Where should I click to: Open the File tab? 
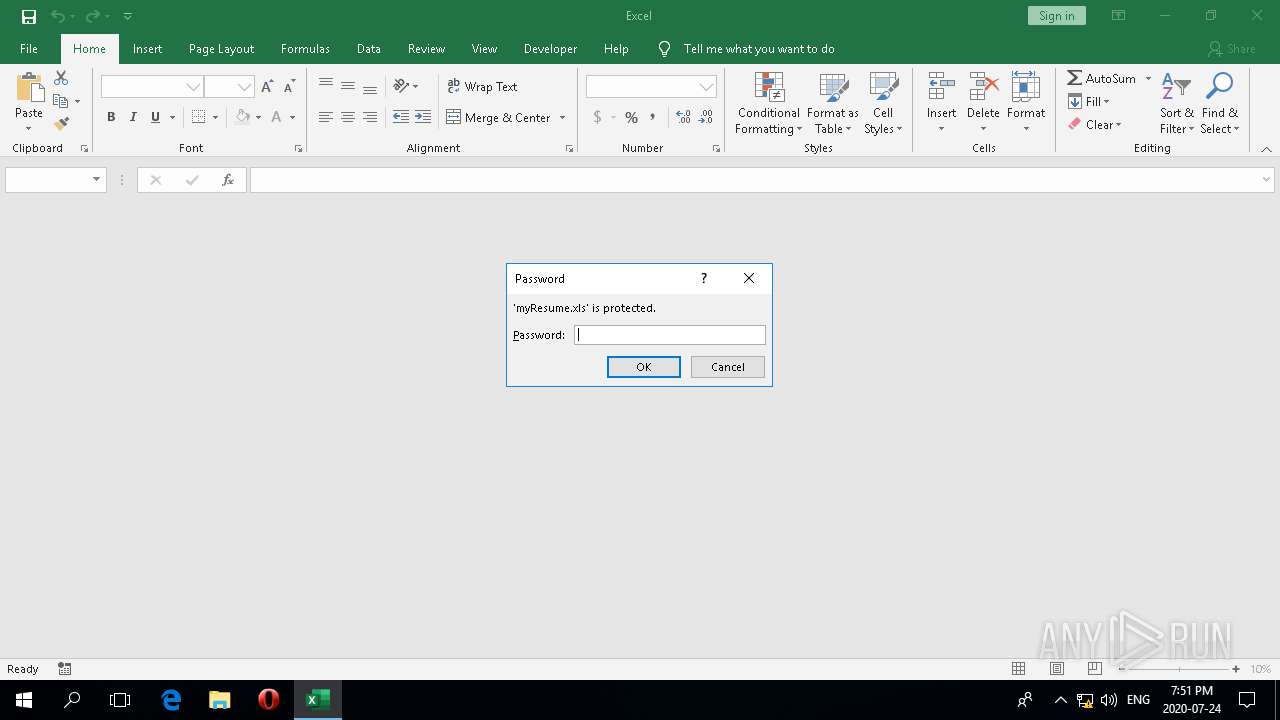click(29, 48)
